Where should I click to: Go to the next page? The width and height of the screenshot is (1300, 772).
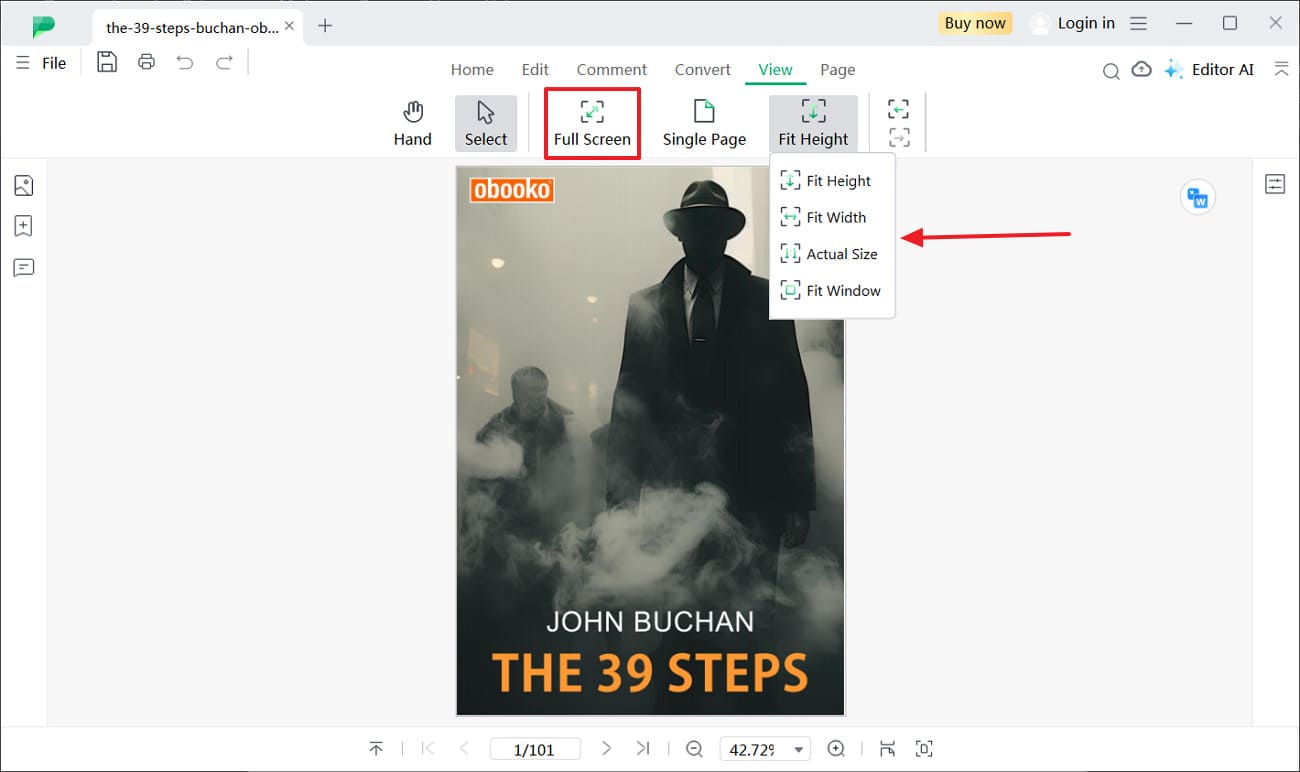coord(607,749)
